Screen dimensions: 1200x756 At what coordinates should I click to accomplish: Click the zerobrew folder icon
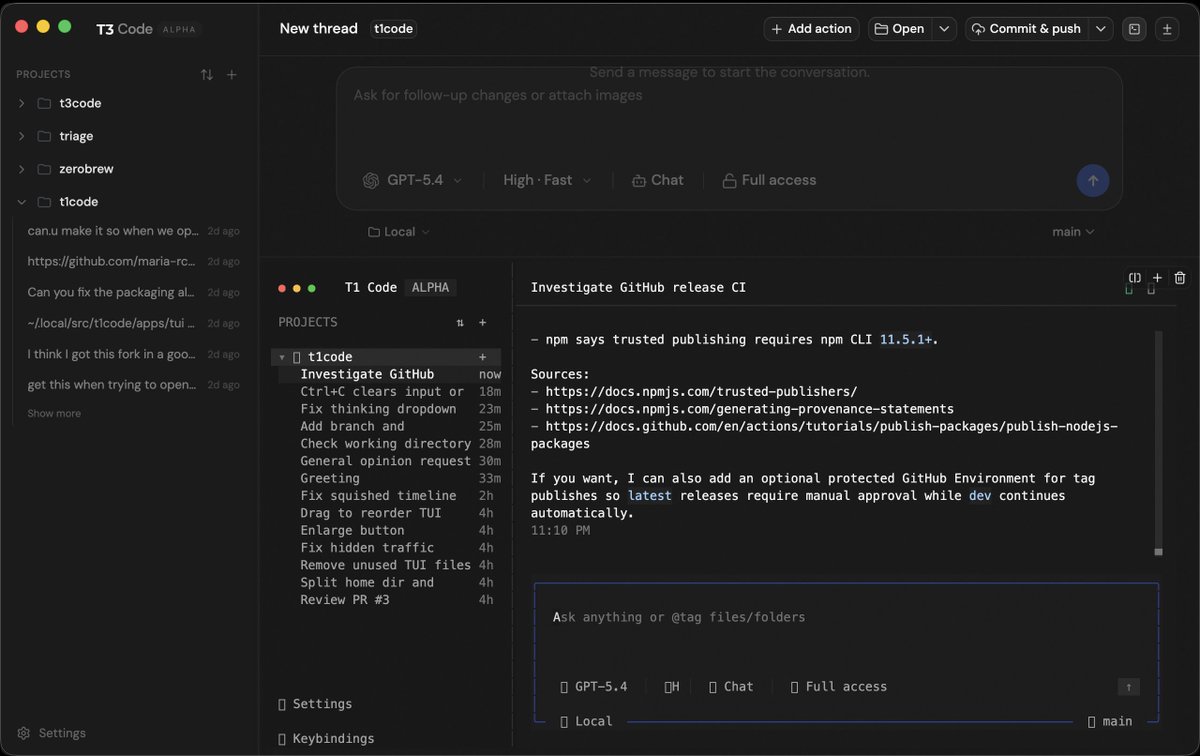pos(44,169)
